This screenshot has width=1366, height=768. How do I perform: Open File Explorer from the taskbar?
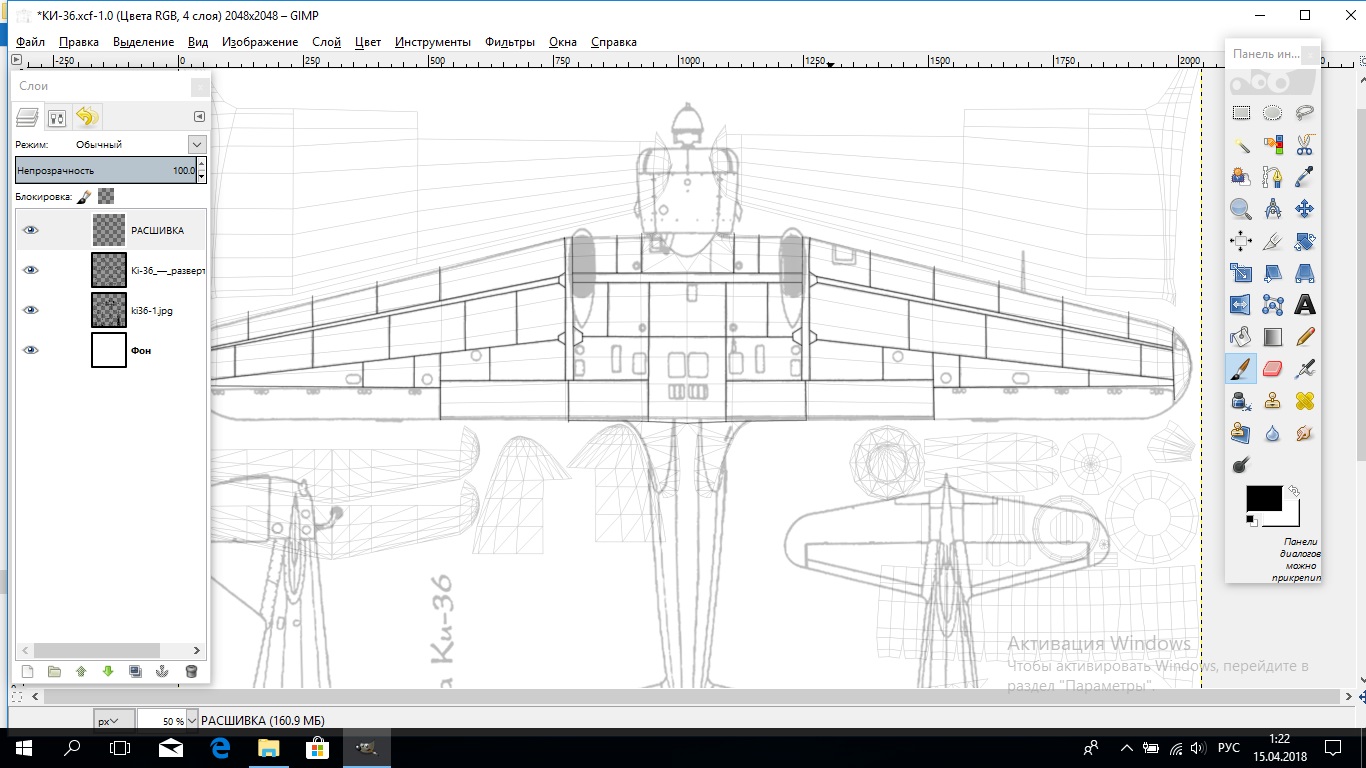269,748
